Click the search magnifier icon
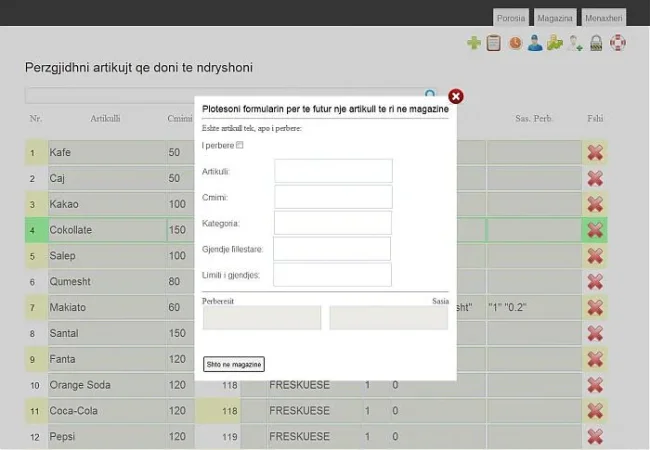 click(431, 96)
